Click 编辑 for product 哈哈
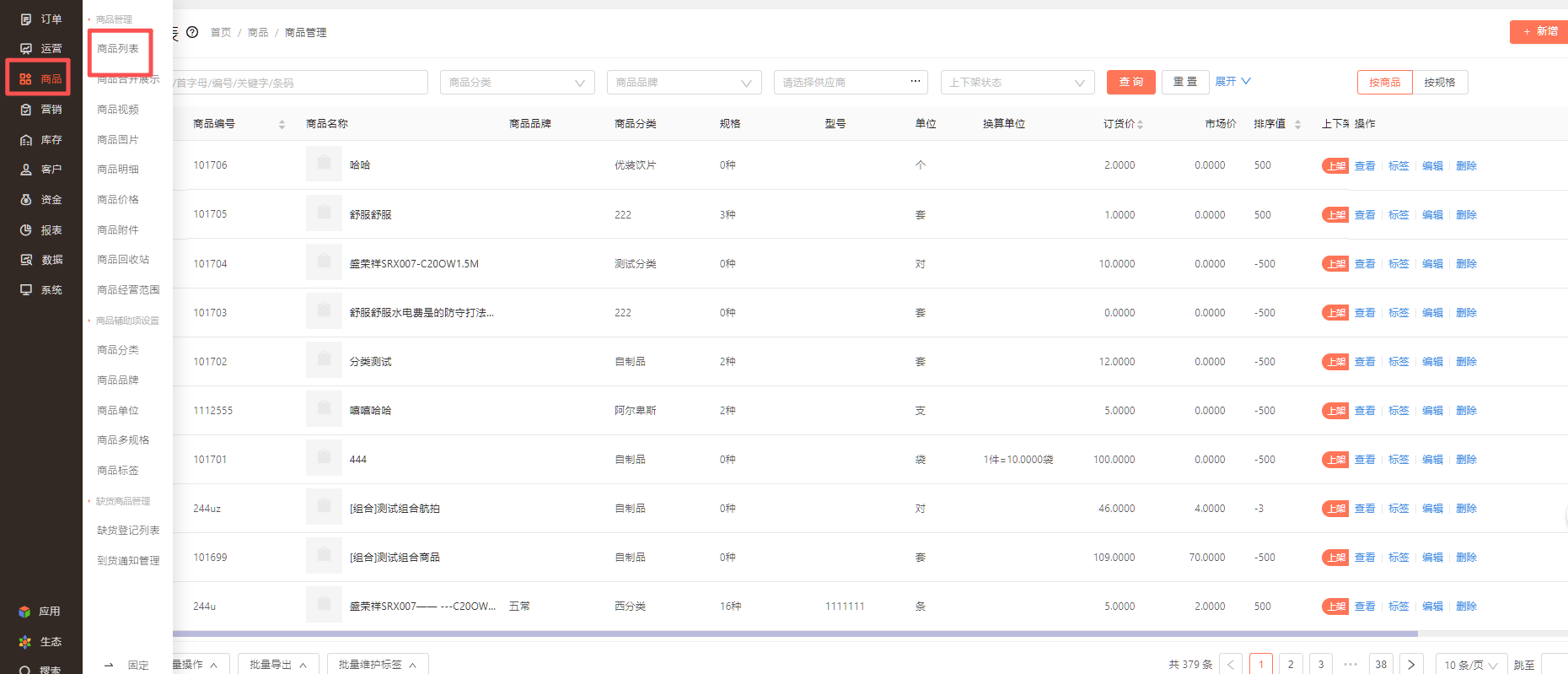The image size is (1568, 674). pyautogui.click(x=1432, y=166)
